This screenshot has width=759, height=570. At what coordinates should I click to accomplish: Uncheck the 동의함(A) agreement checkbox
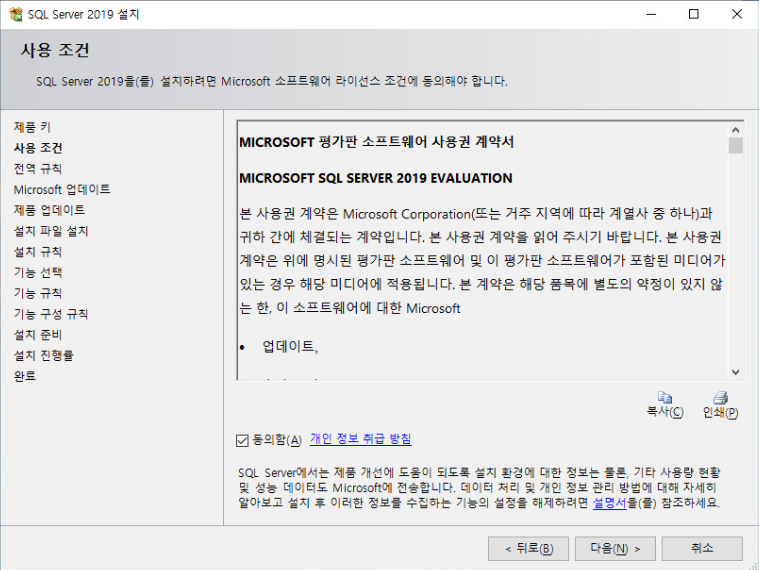pyautogui.click(x=242, y=440)
